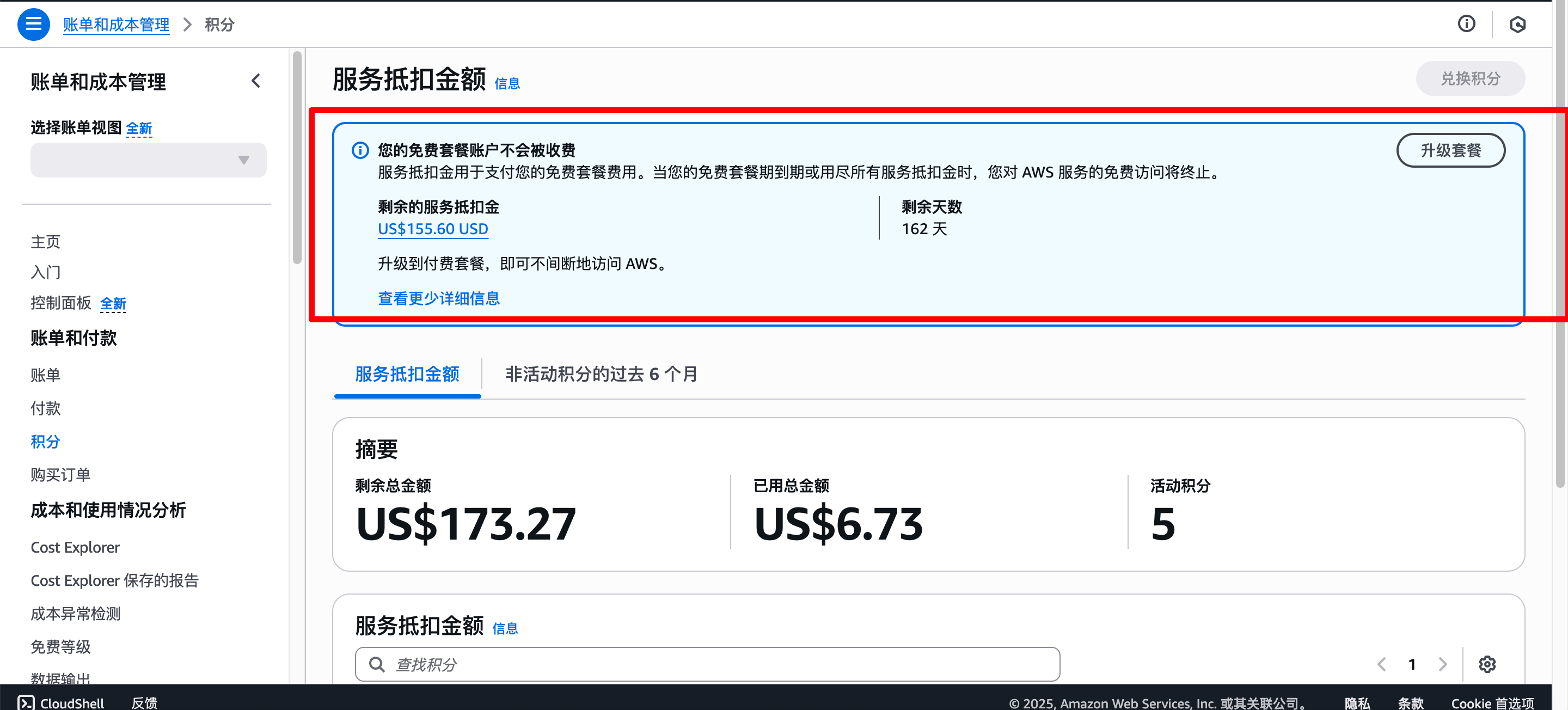Go to next page with right chevron
The image size is (1568, 710).
[1442, 664]
